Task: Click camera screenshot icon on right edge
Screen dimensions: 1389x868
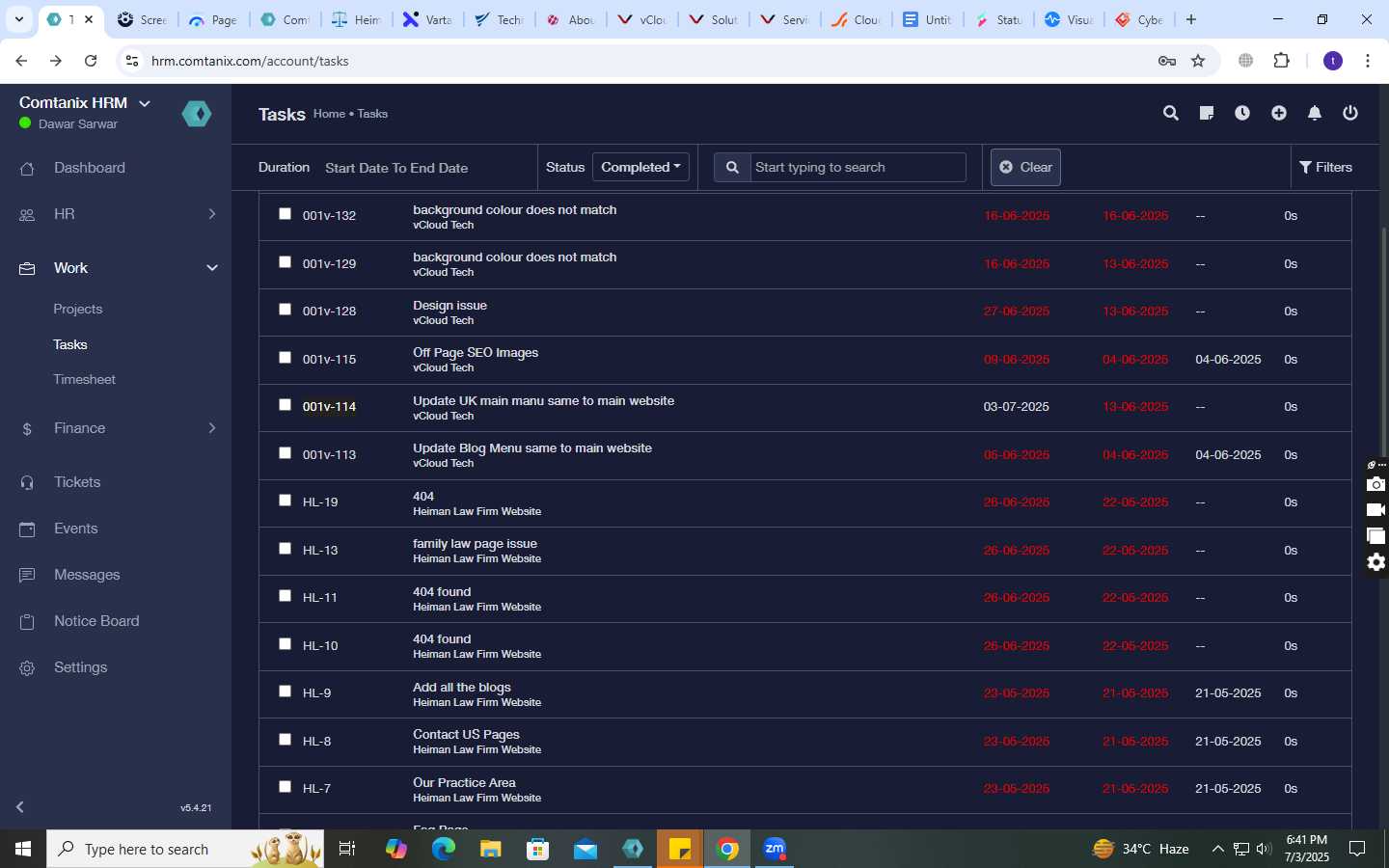Action: pos(1376,484)
